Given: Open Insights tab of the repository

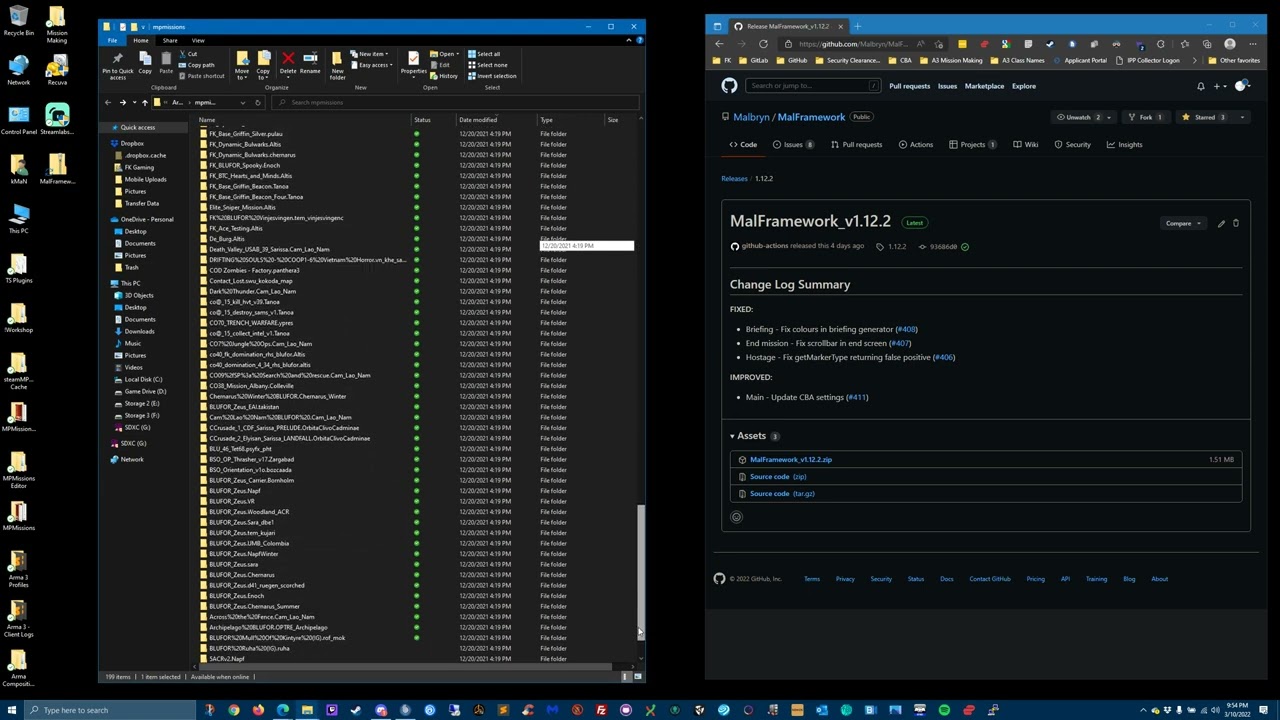Looking at the screenshot, I should click(x=1124, y=145).
